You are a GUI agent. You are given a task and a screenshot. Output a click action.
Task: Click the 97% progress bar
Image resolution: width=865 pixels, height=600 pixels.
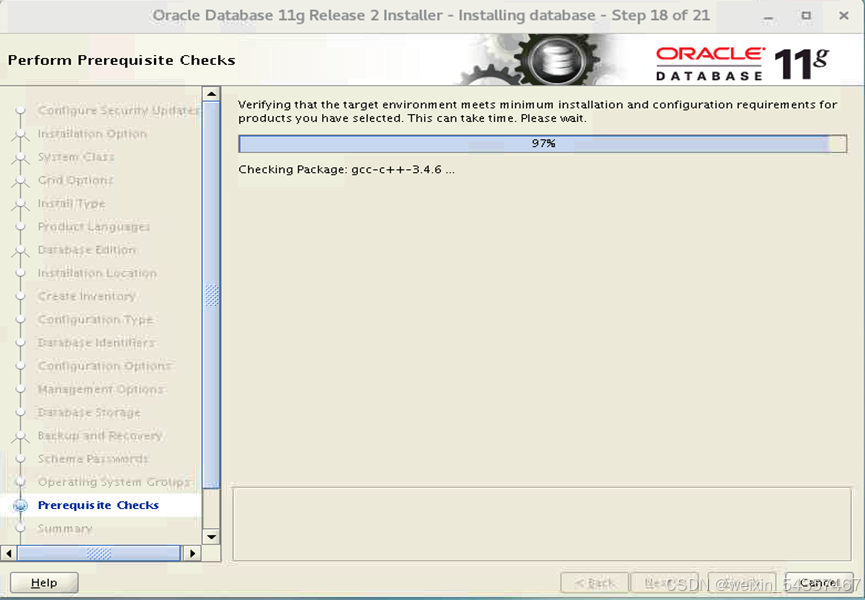click(542, 144)
